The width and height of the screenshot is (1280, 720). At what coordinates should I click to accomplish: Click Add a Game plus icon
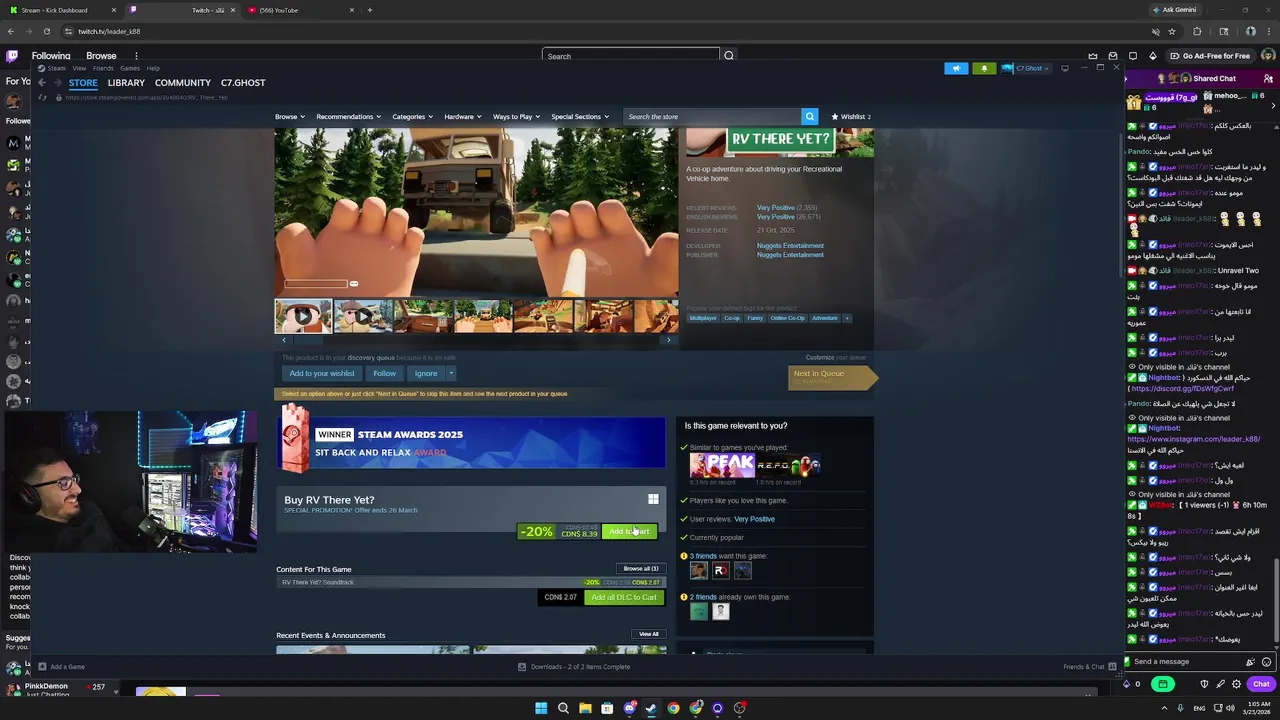pyautogui.click(x=42, y=667)
